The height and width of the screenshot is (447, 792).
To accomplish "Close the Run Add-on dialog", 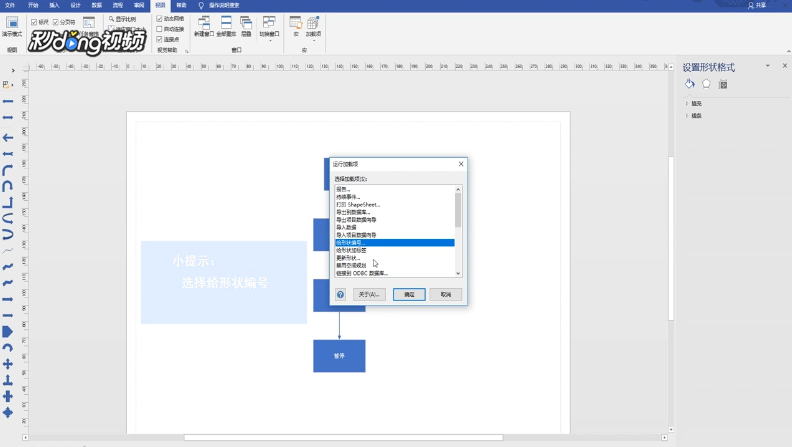I will (x=461, y=164).
